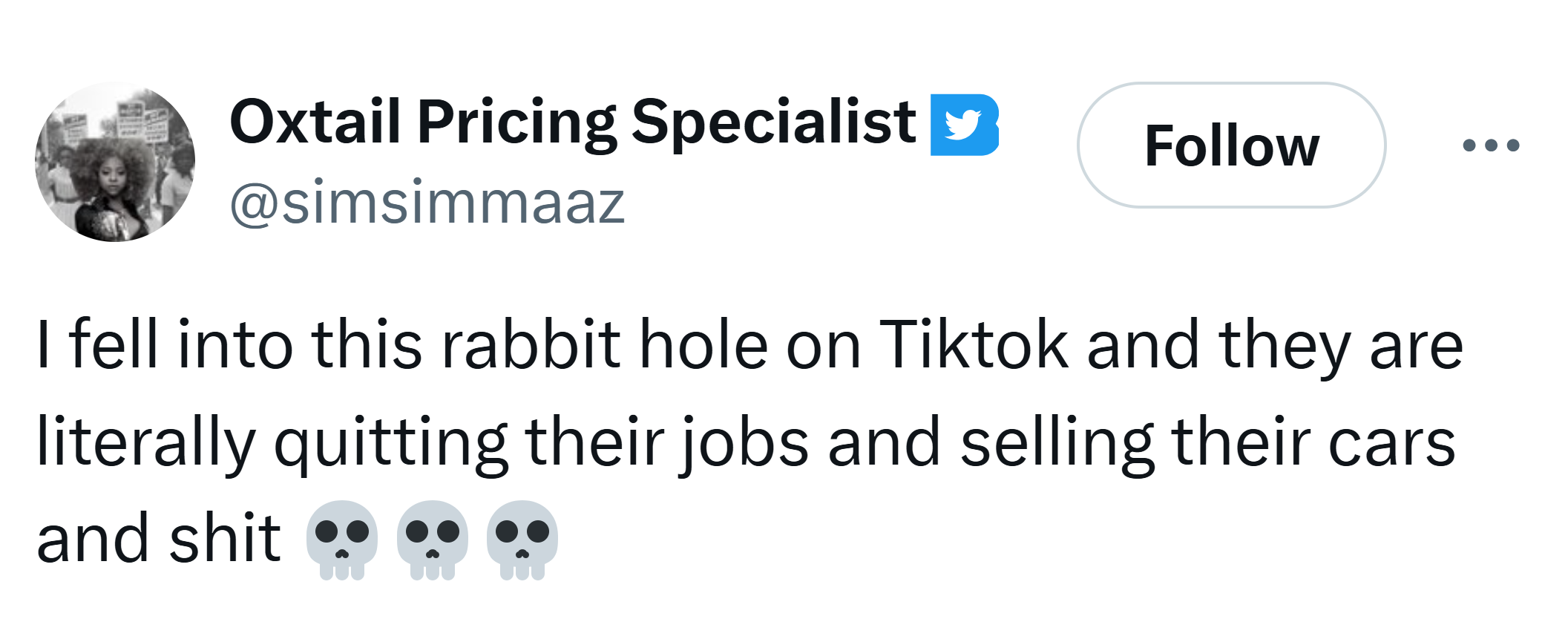Click "and shit" on the last line
Viewport: 1568px width, 619px height.
tap(158, 540)
